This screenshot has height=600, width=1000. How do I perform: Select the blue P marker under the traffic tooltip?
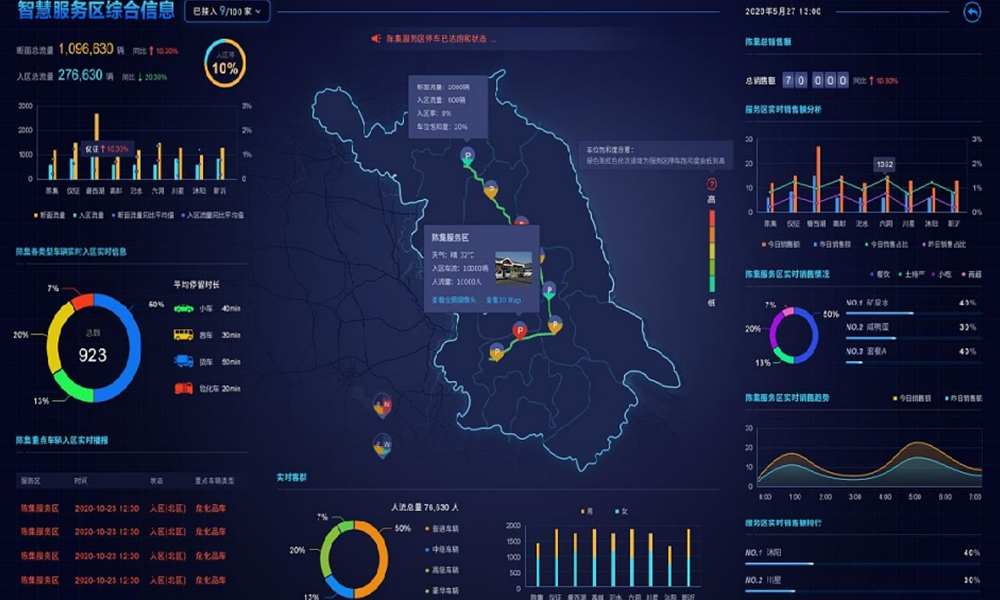468,156
